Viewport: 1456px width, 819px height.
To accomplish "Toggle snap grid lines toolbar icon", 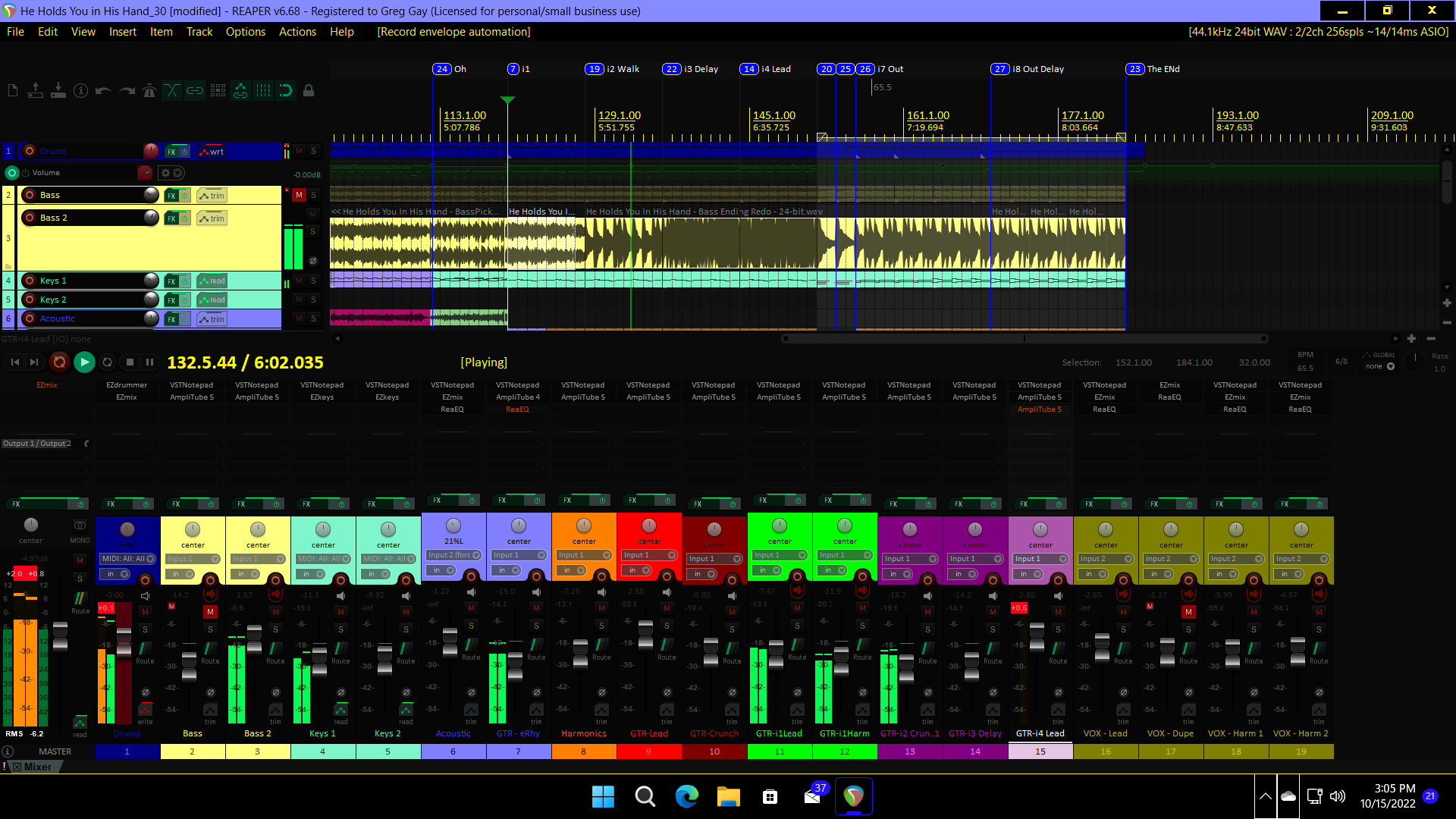I will point(263,91).
